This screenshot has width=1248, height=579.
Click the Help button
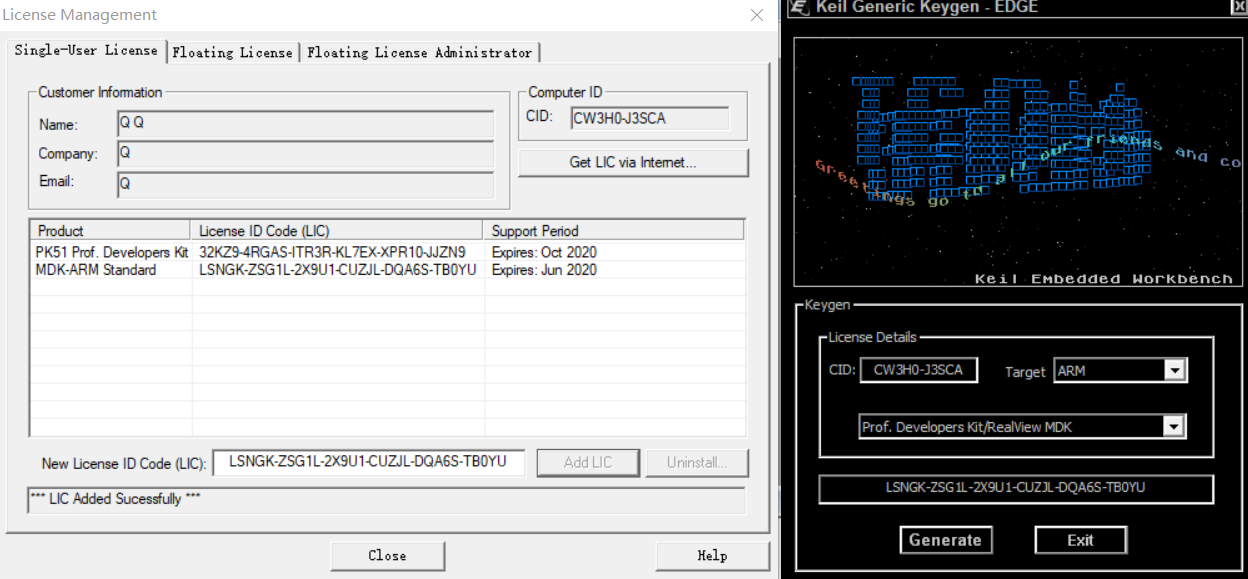tap(712, 556)
